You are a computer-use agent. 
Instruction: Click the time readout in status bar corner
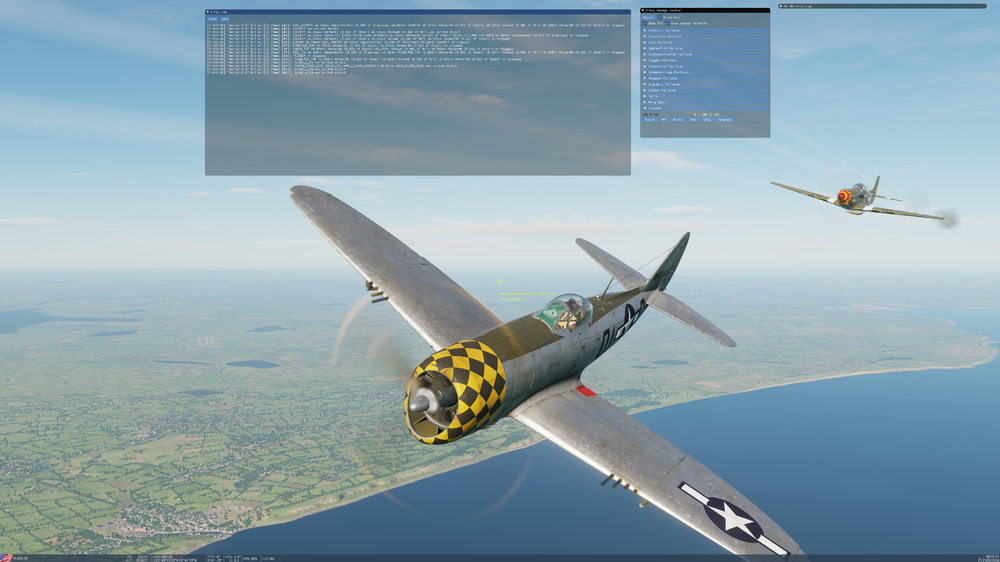point(992,557)
